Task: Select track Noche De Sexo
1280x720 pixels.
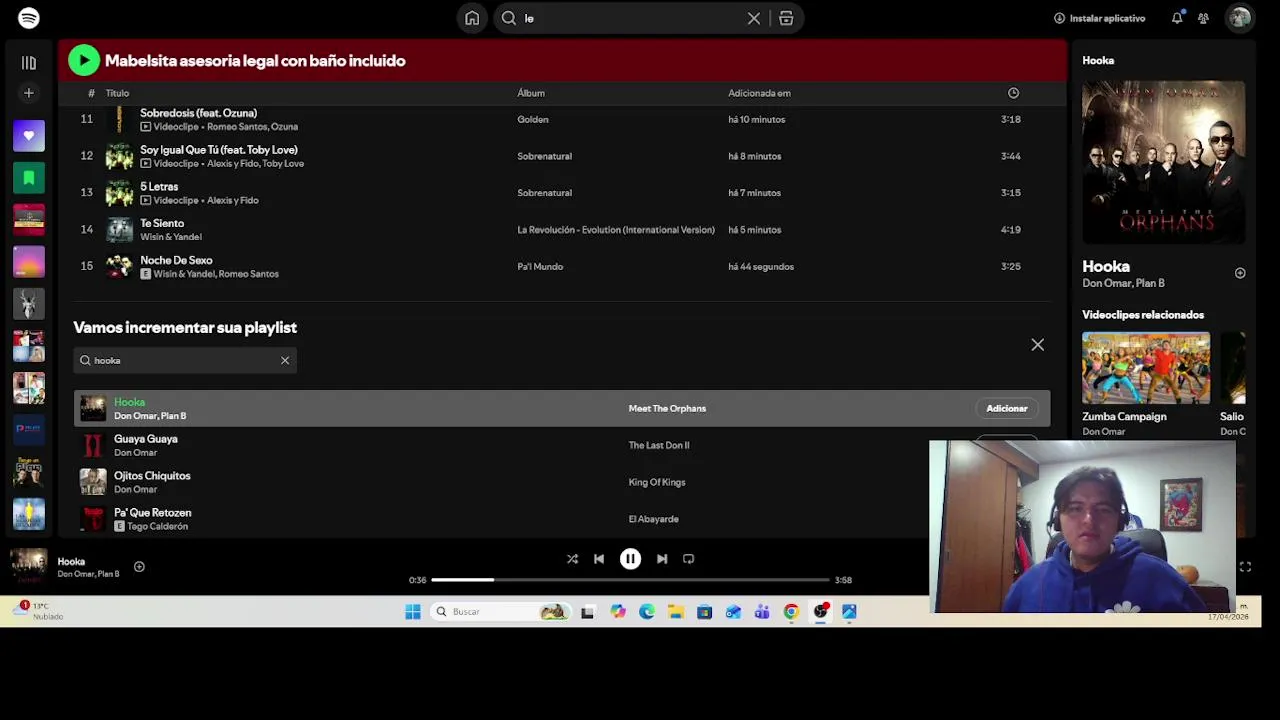Action: (x=560, y=267)
